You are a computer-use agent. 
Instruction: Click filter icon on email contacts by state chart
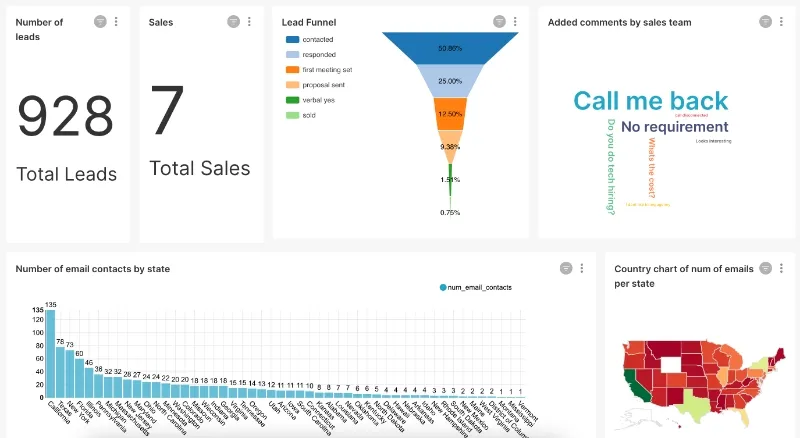pos(566,268)
